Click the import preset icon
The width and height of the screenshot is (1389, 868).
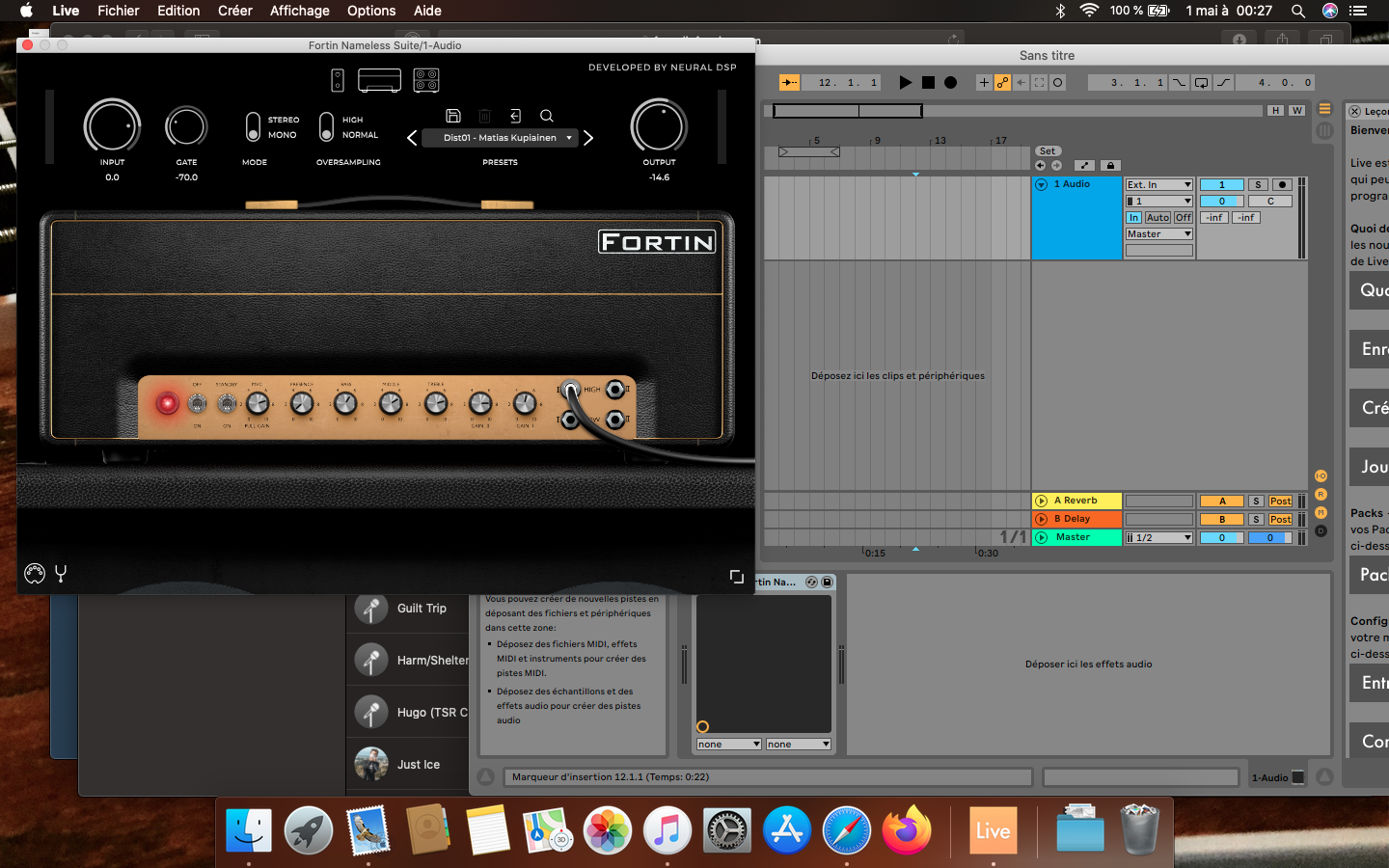point(515,116)
